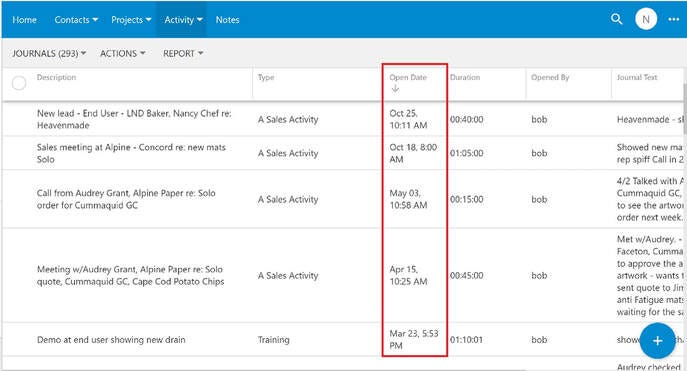Toggle the Open Date sort arrow
This screenshot has height=371, width=687.
[x=395, y=89]
